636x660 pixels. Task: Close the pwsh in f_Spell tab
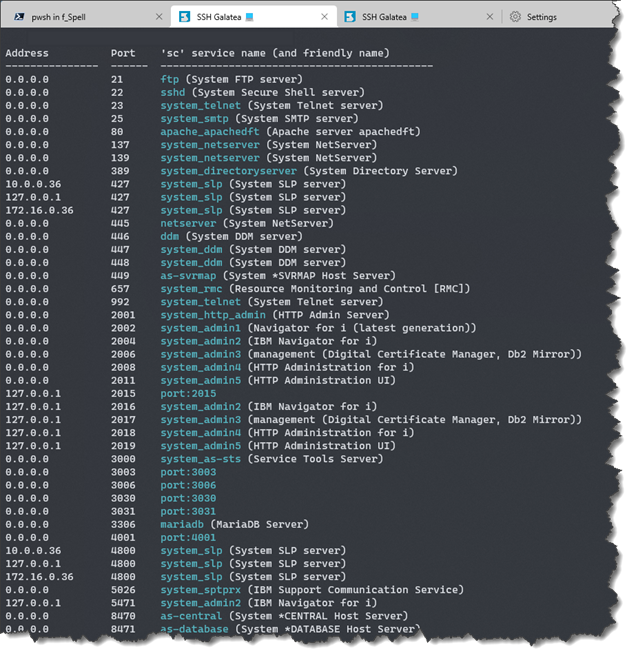tap(159, 17)
